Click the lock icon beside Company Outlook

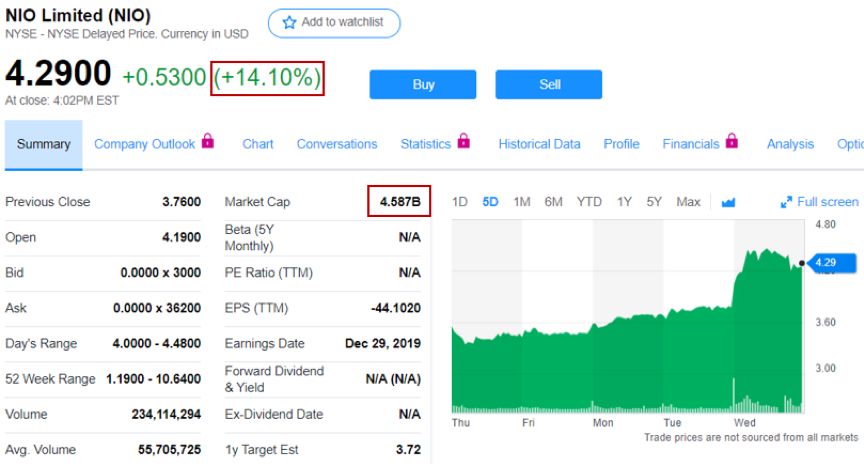(x=208, y=141)
